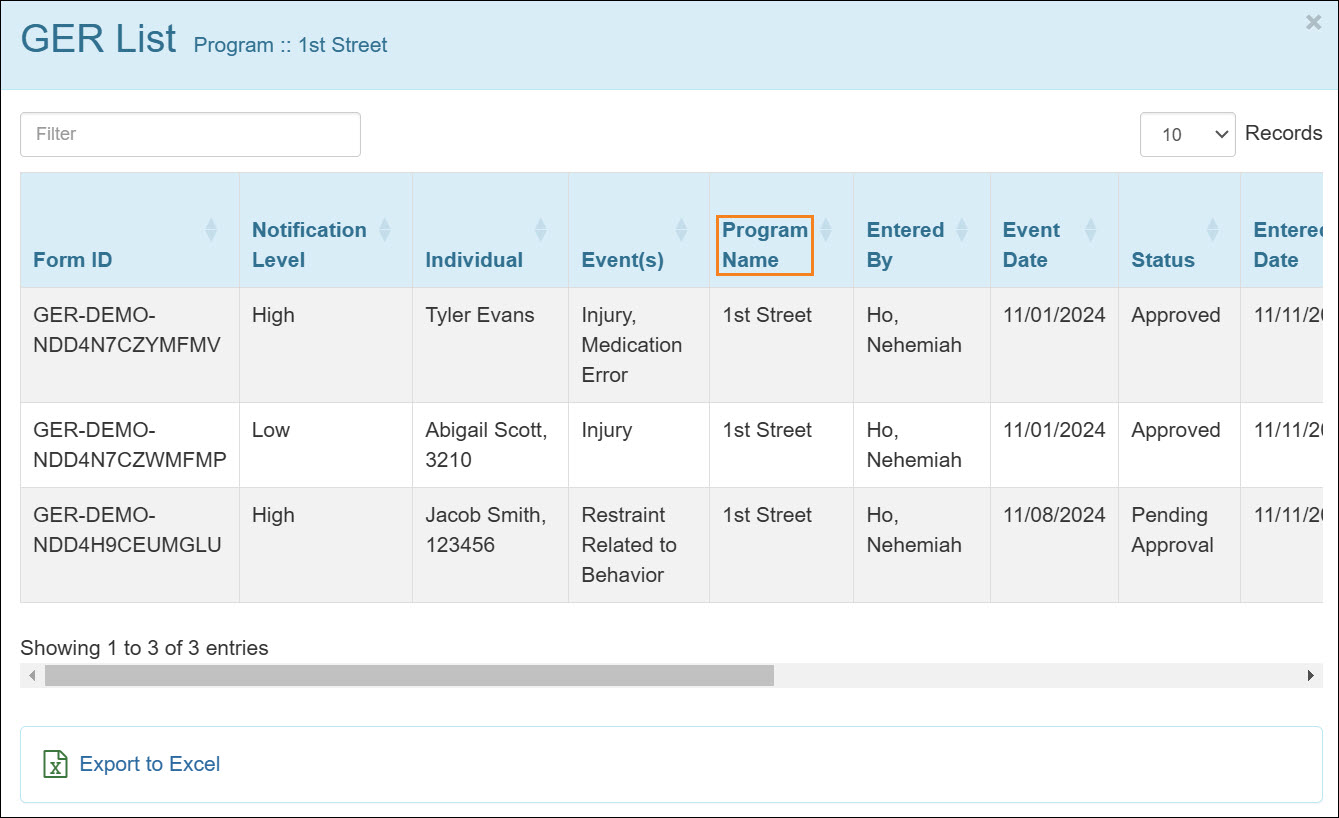1339x818 pixels.
Task: Select the Tyler Evans row
Action: pos(480,316)
